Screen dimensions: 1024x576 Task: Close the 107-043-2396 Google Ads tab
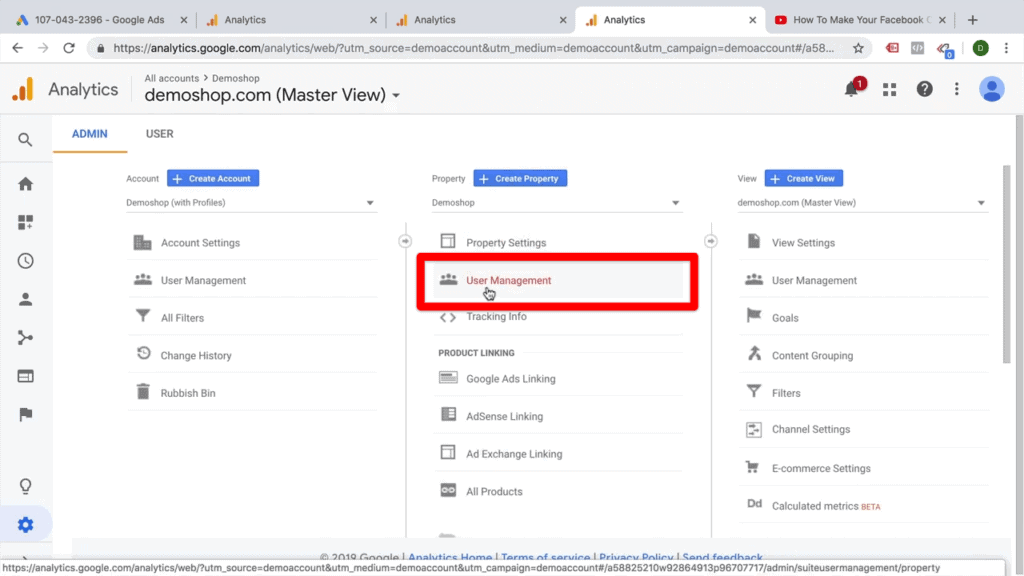(x=184, y=20)
